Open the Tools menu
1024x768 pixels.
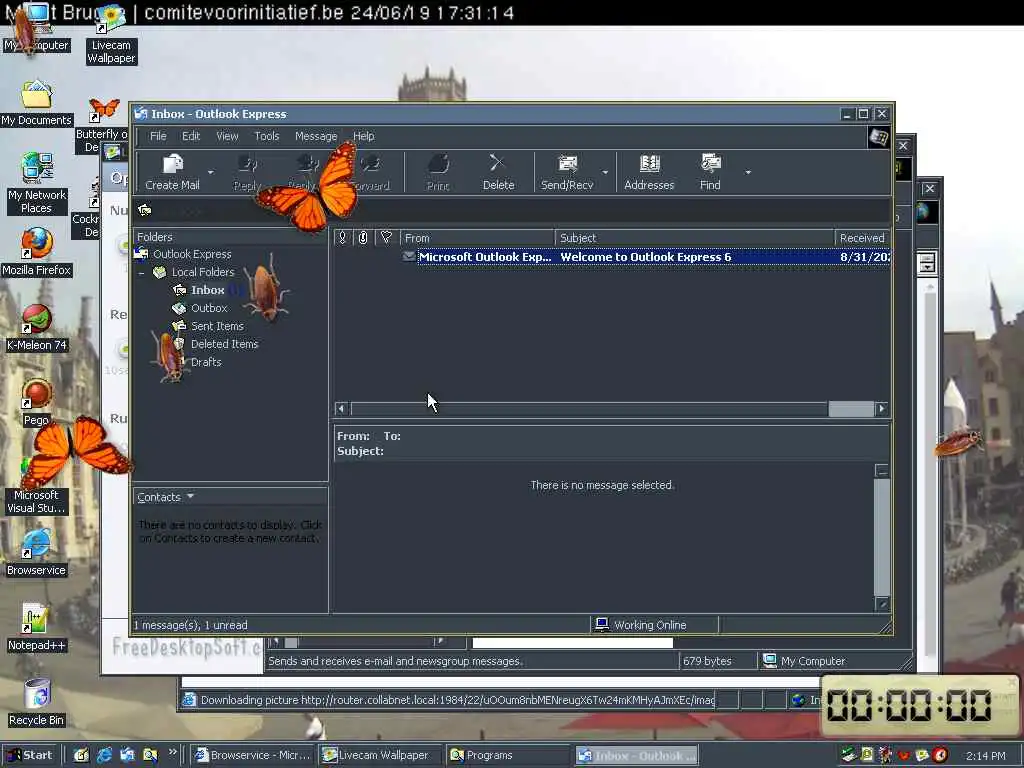(x=266, y=136)
